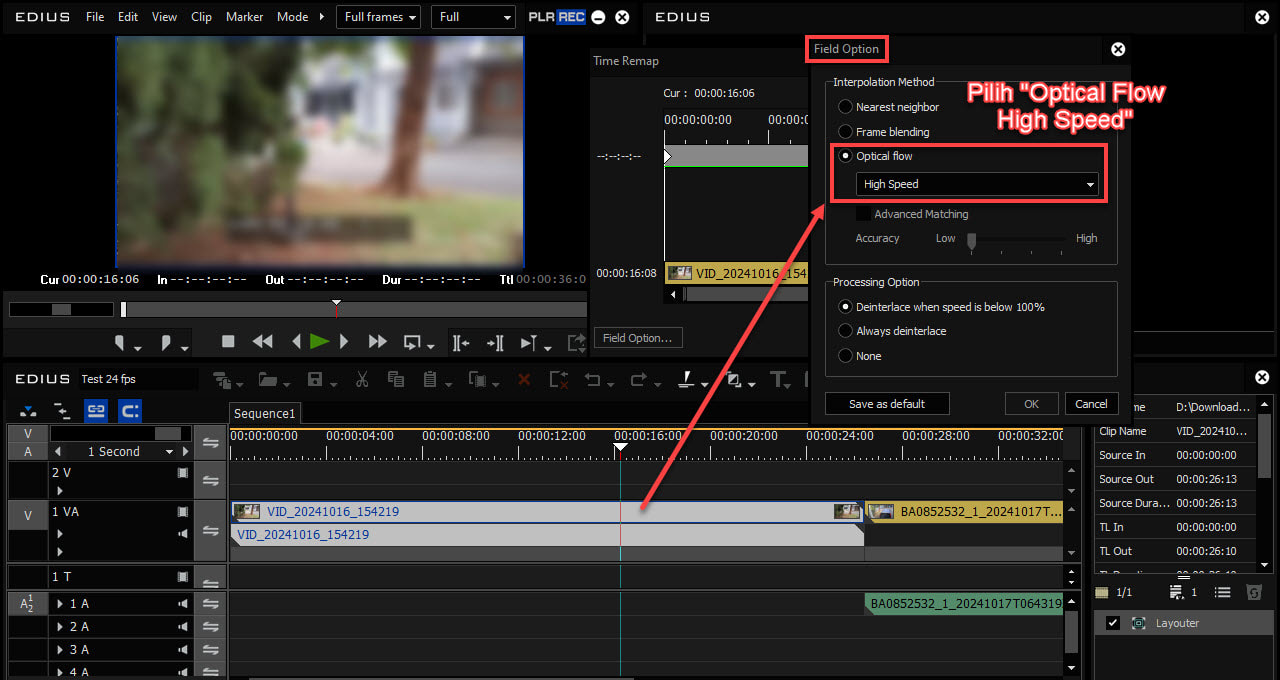The image size is (1280, 680).
Task: Click the save project floppy icon
Action: point(315,380)
